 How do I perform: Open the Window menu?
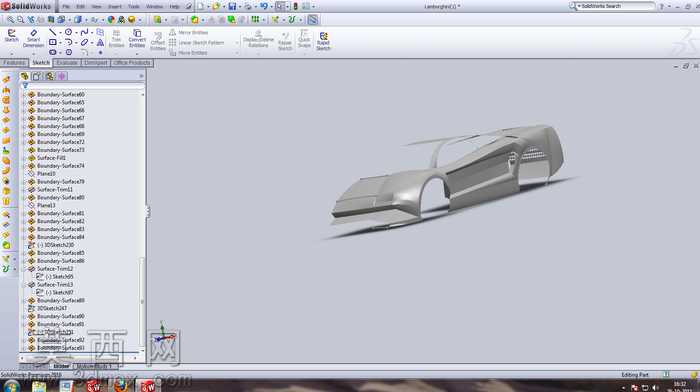154,7
